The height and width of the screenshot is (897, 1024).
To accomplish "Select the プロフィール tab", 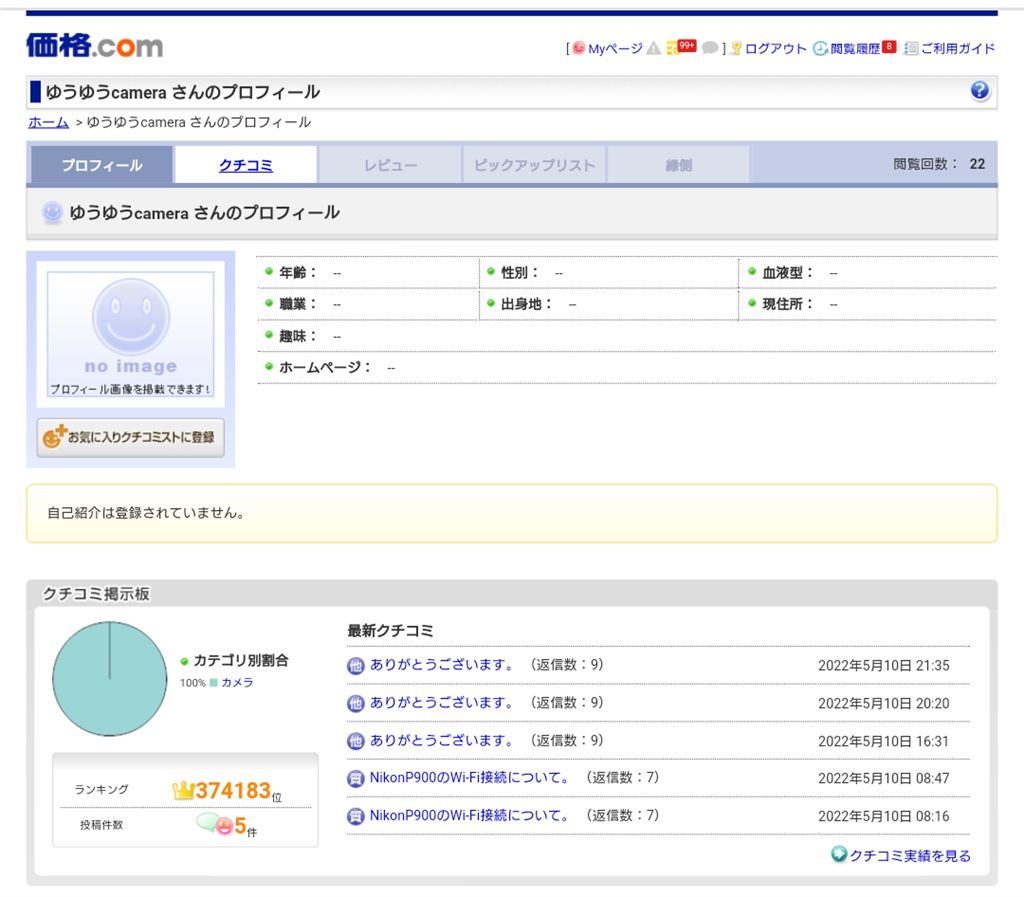I will (x=102, y=165).
